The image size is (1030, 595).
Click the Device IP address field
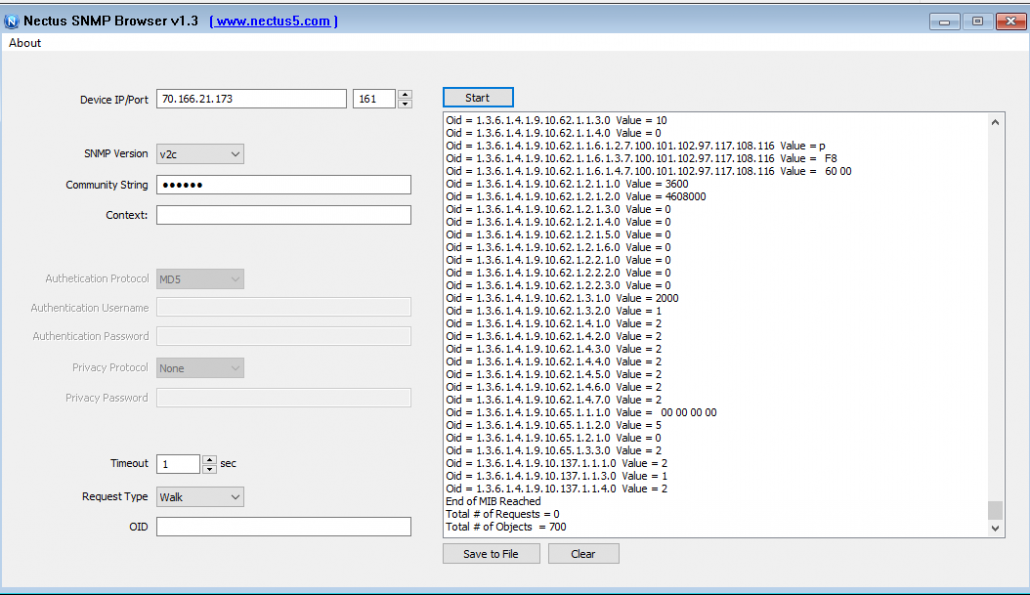click(x=251, y=99)
